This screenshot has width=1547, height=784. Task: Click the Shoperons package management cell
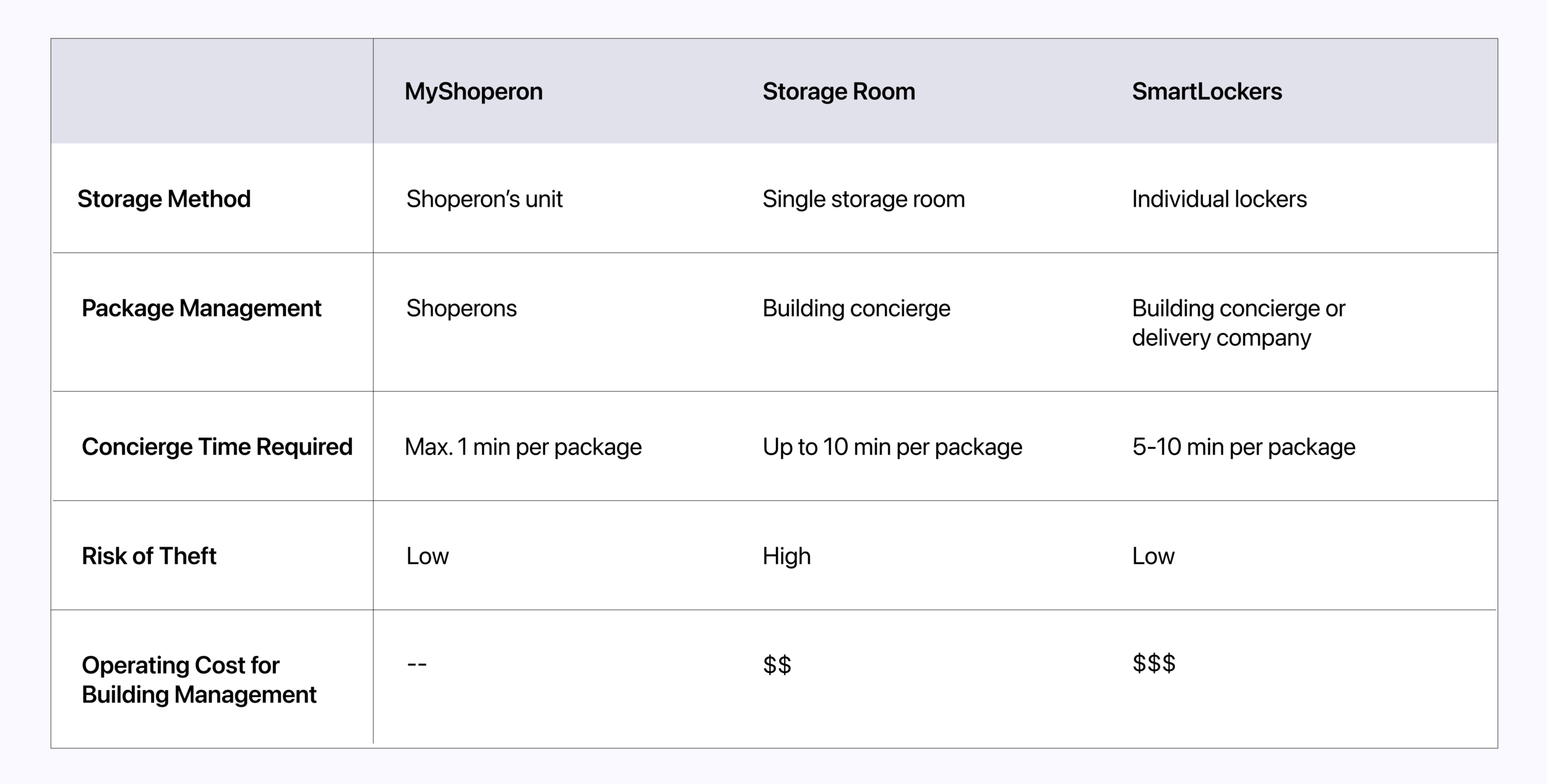coord(461,308)
